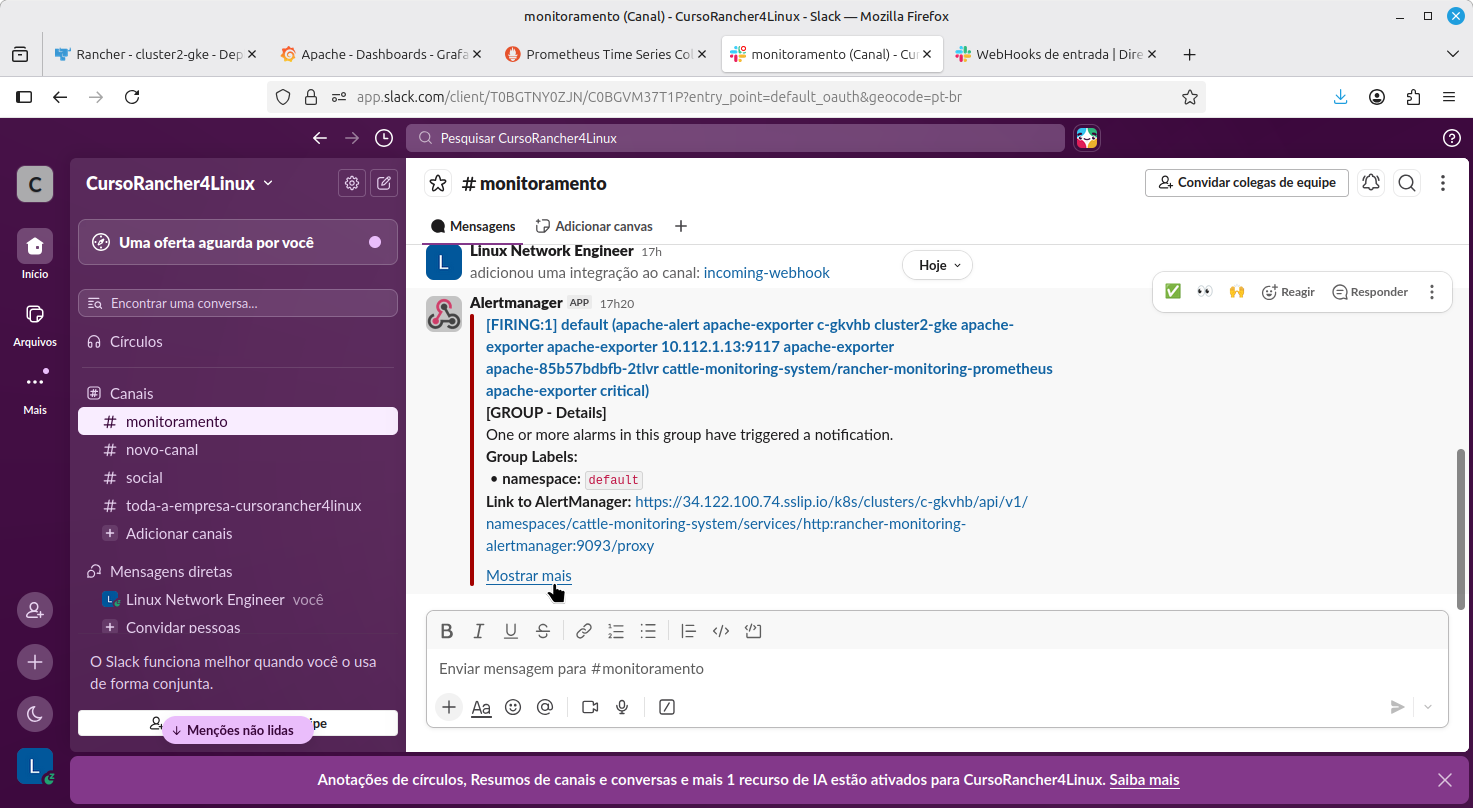Image resolution: width=1473 pixels, height=808 pixels.
Task: Open slash shortcuts in composer
Action: click(667, 707)
